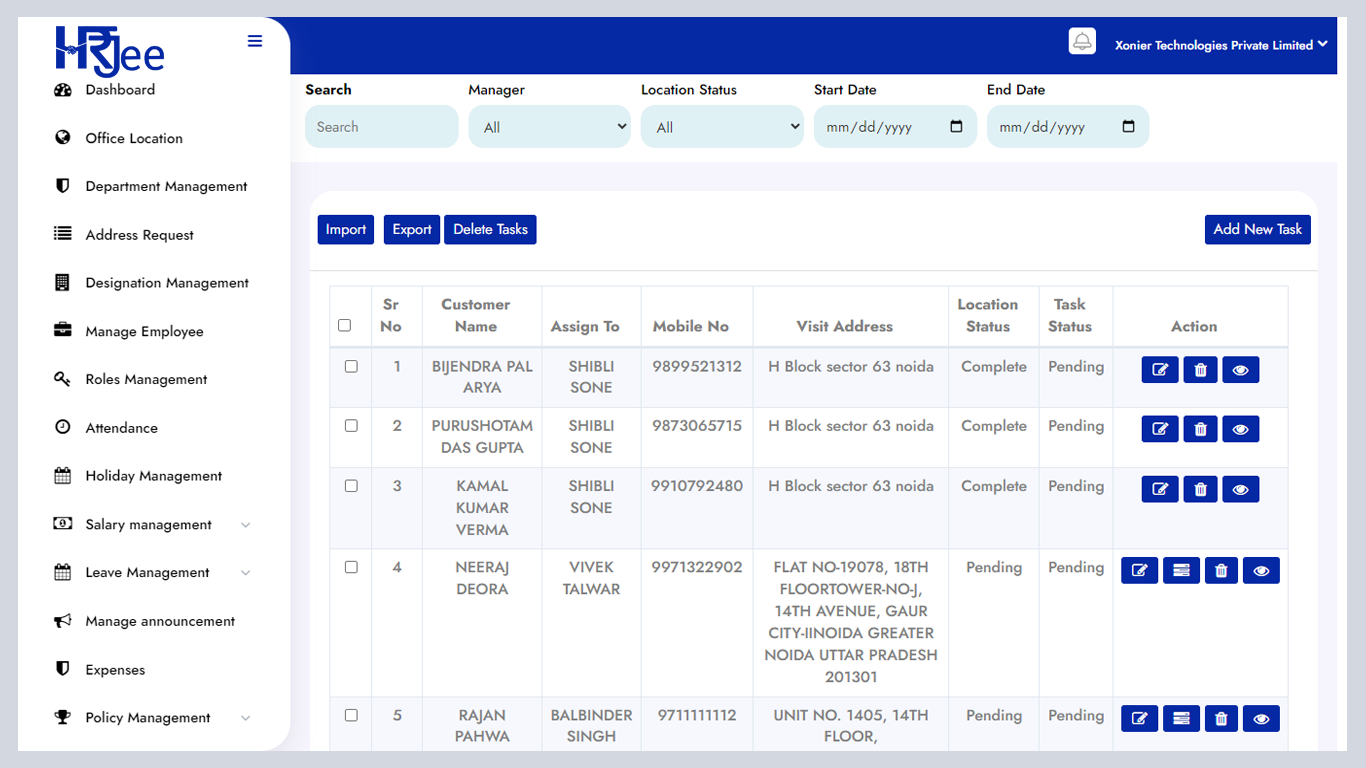The width and height of the screenshot is (1366, 768).
Task: Check the box for NEERAJ DEORA row
Action: 351,567
